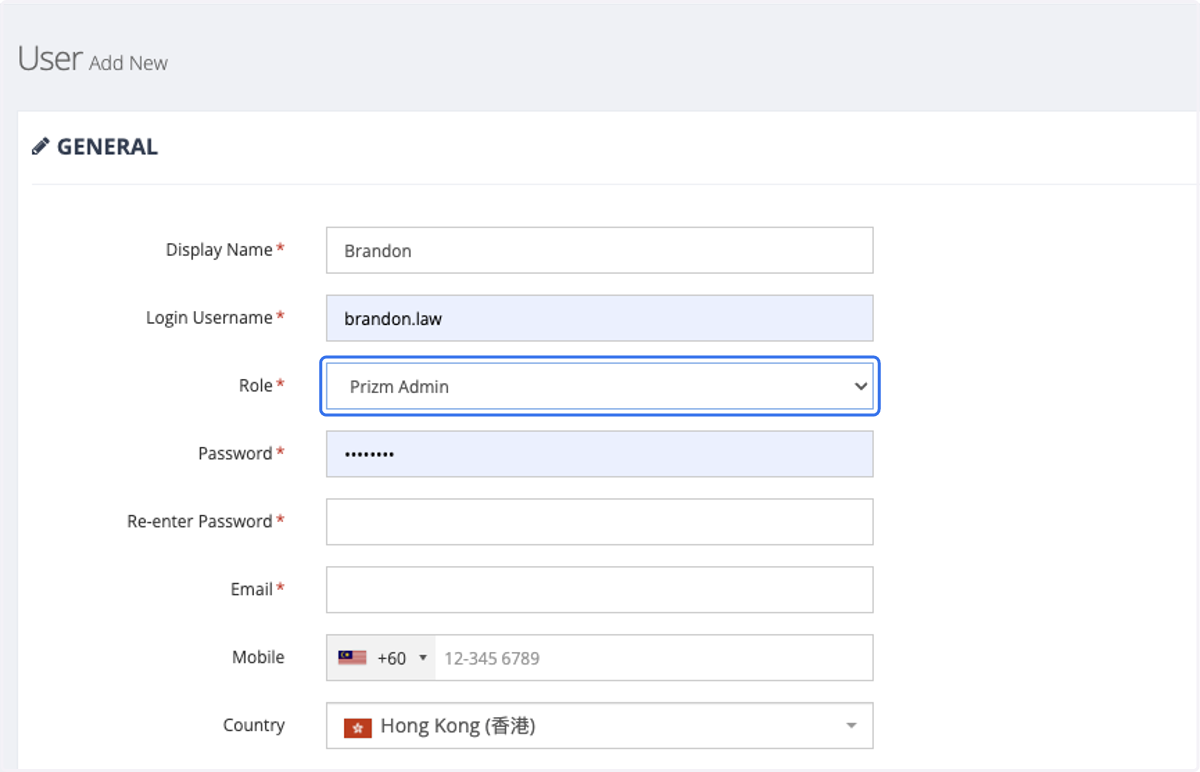Open the Country dropdown showing Hong Kong
Image resolution: width=1200 pixels, height=772 pixels.
pyautogui.click(x=599, y=726)
